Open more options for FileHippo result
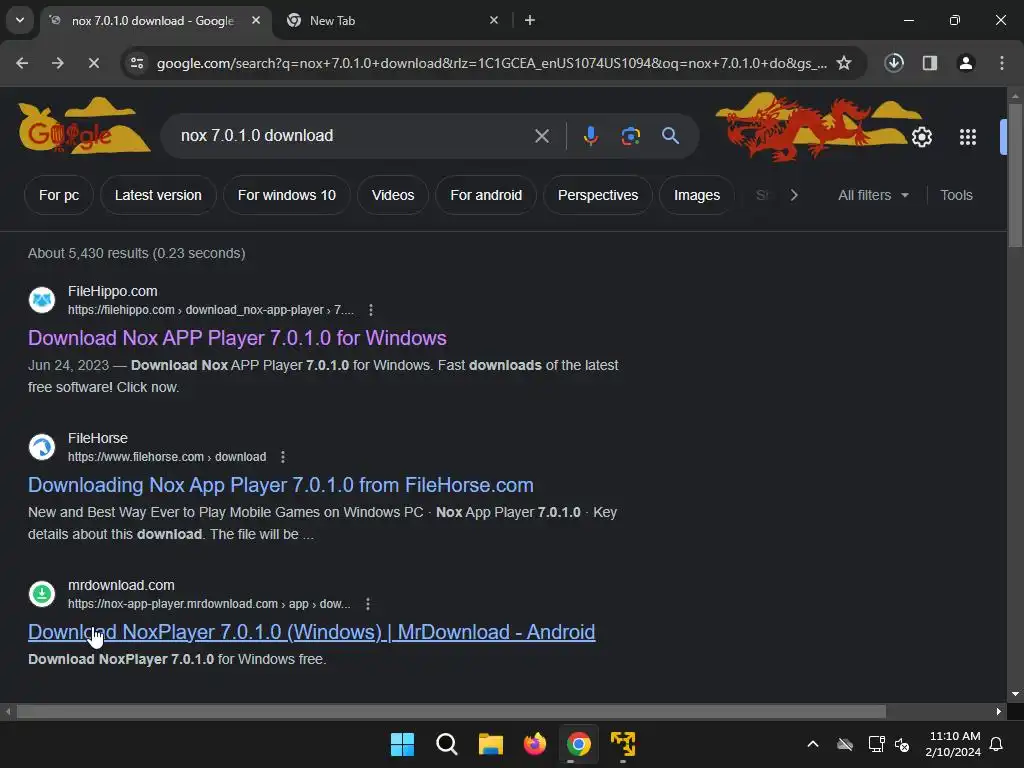This screenshot has height=768, width=1024. pyautogui.click(x=371, y=310)
